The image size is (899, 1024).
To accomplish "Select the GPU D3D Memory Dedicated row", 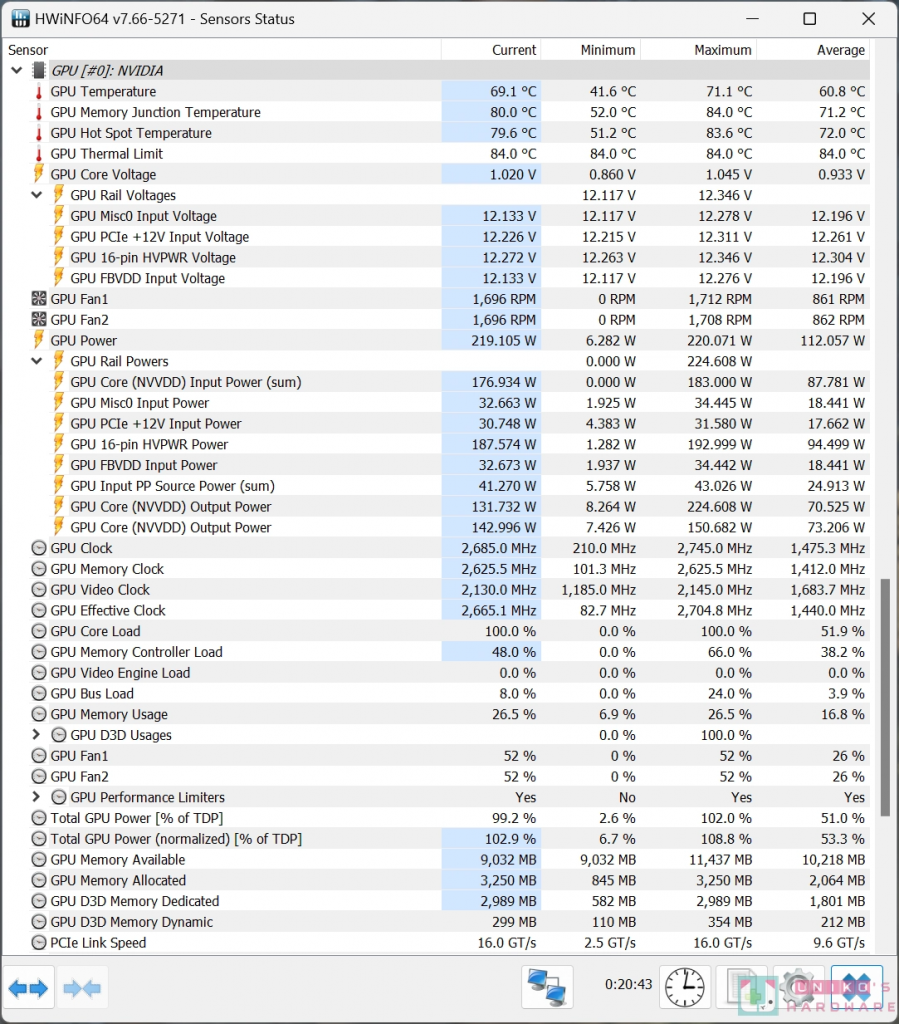I will click(437, 901).
